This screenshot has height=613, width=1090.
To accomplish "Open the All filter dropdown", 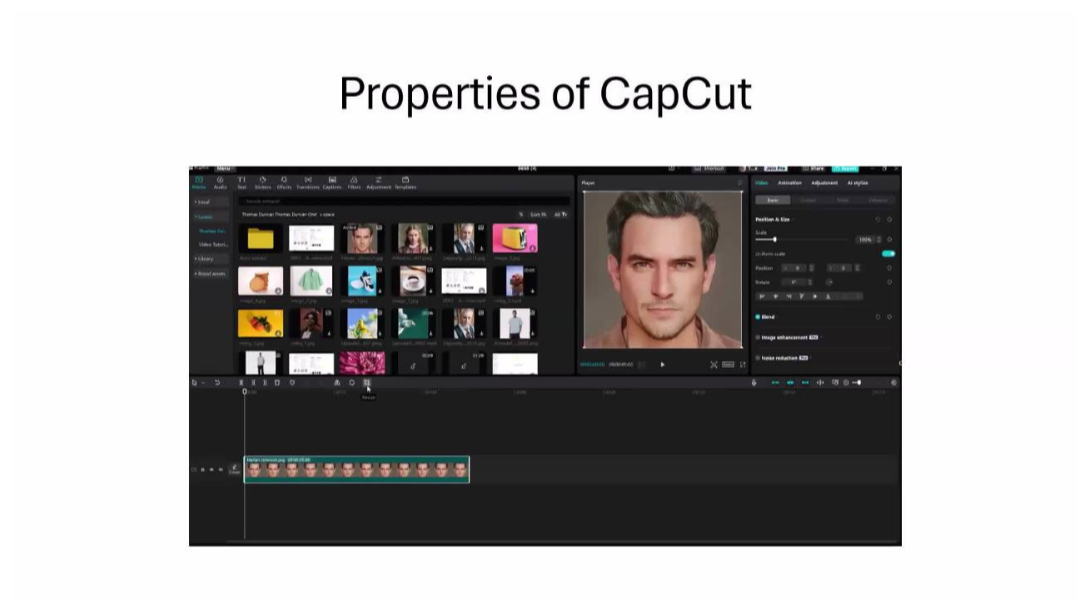I will pos(560,215).
